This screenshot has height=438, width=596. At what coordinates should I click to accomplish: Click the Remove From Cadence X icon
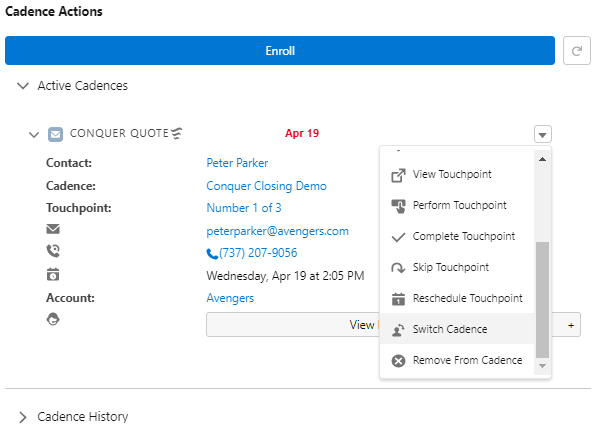(x=398, y=360)
